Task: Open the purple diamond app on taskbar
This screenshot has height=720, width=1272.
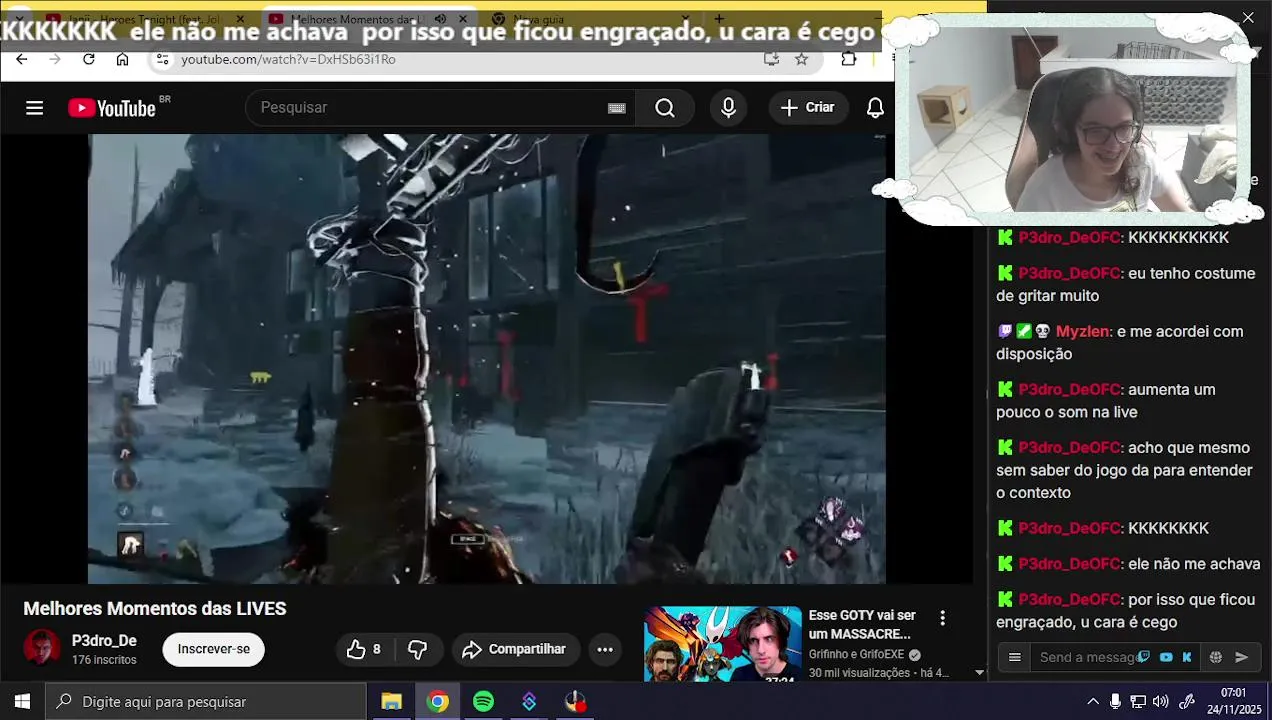Action: 530,702
